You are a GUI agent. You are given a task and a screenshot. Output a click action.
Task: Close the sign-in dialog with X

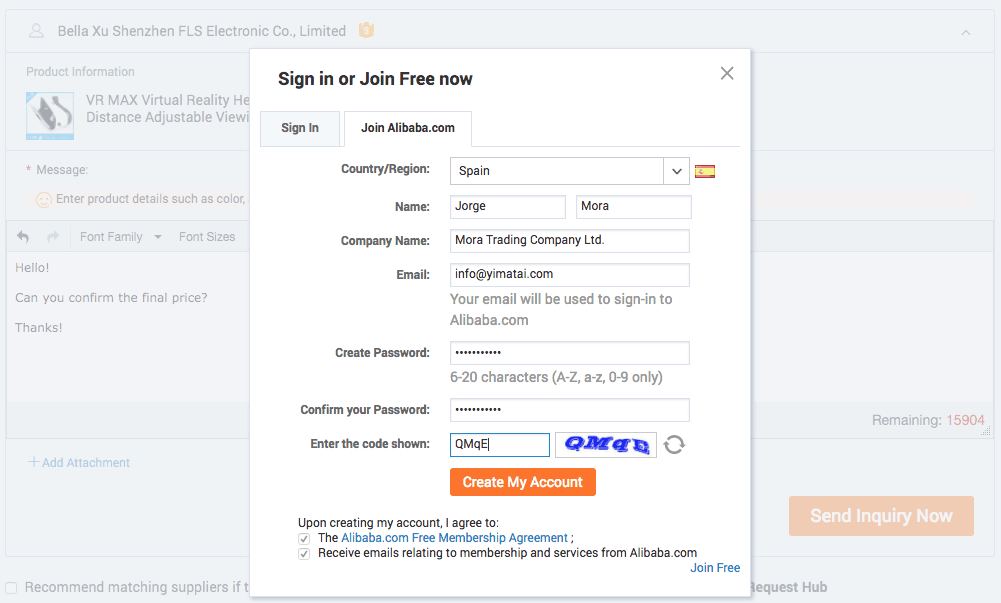click(x=727, y=73)
